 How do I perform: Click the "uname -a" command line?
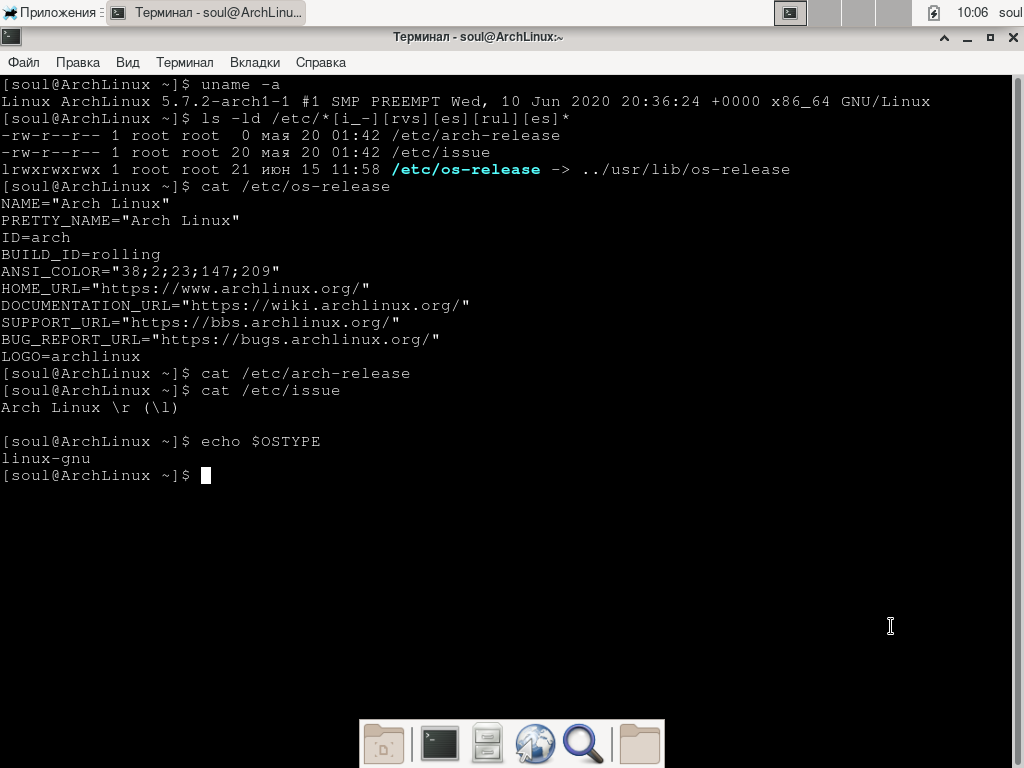[140, 85]
